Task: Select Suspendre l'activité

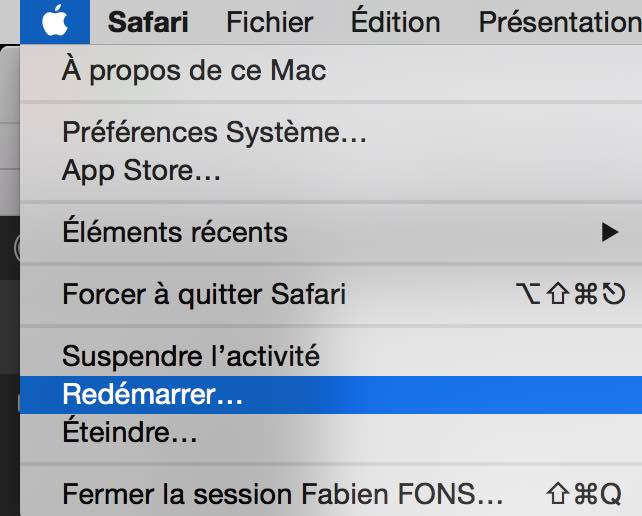Action: 190,355
